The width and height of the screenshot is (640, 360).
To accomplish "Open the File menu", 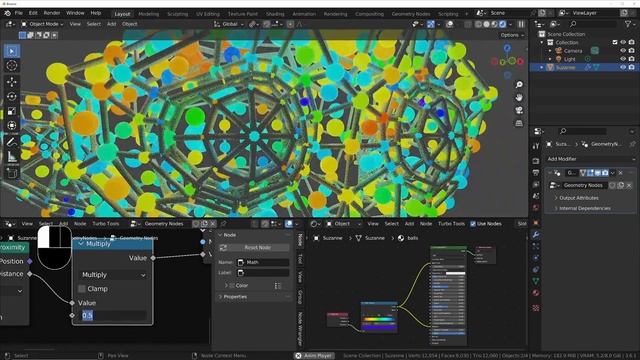I will point(19,13).
